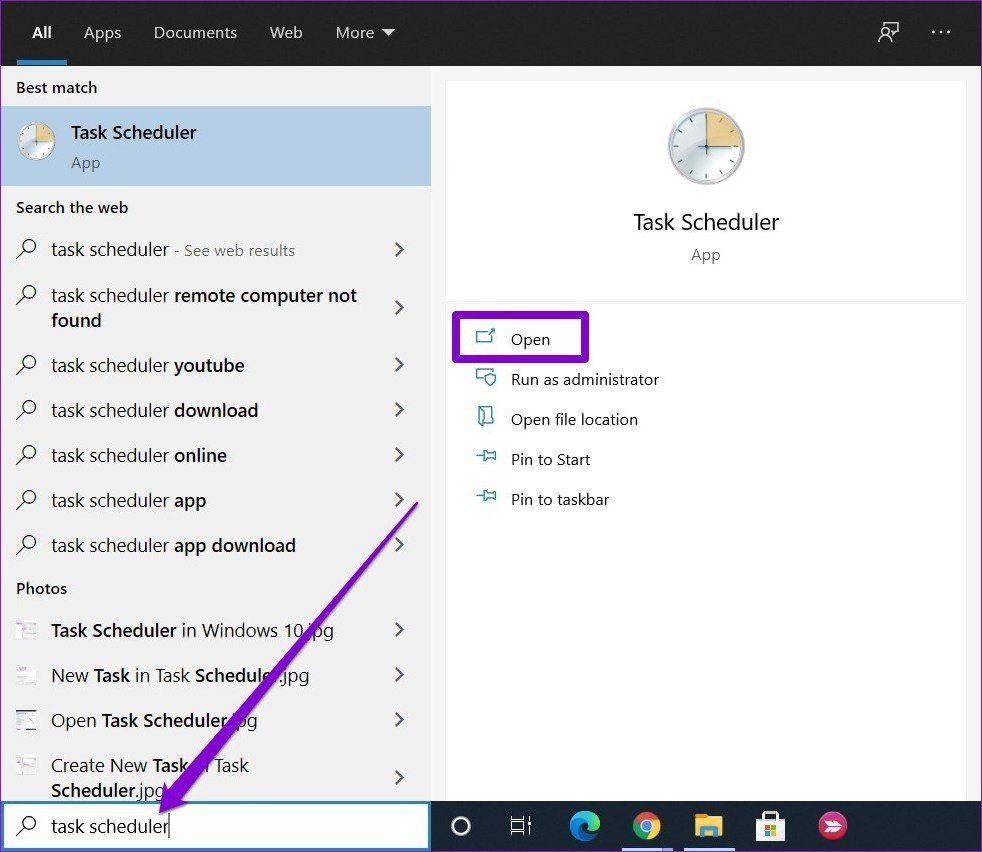Viewport: 982px width, 852px height.
Task: Select Pin to Start
Action: 550,460
